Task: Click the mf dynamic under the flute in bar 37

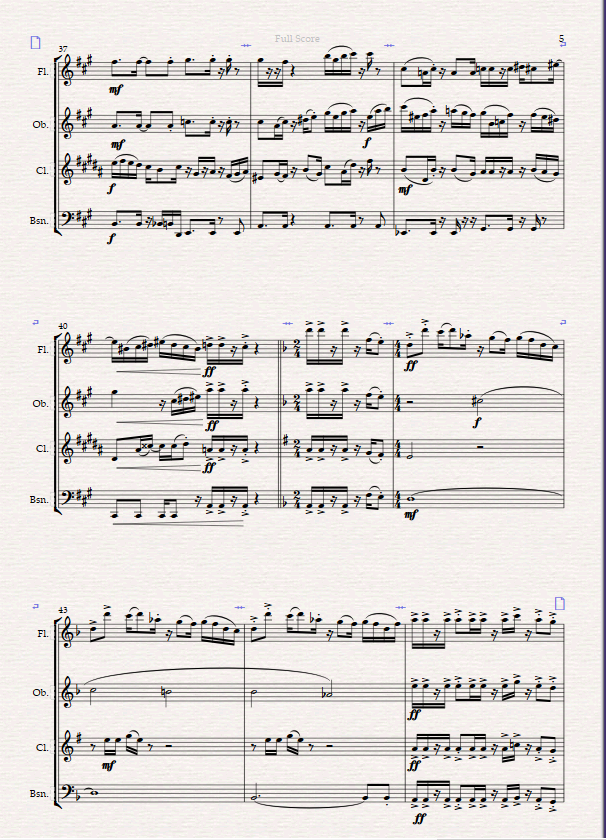Action: click(115, 90)
